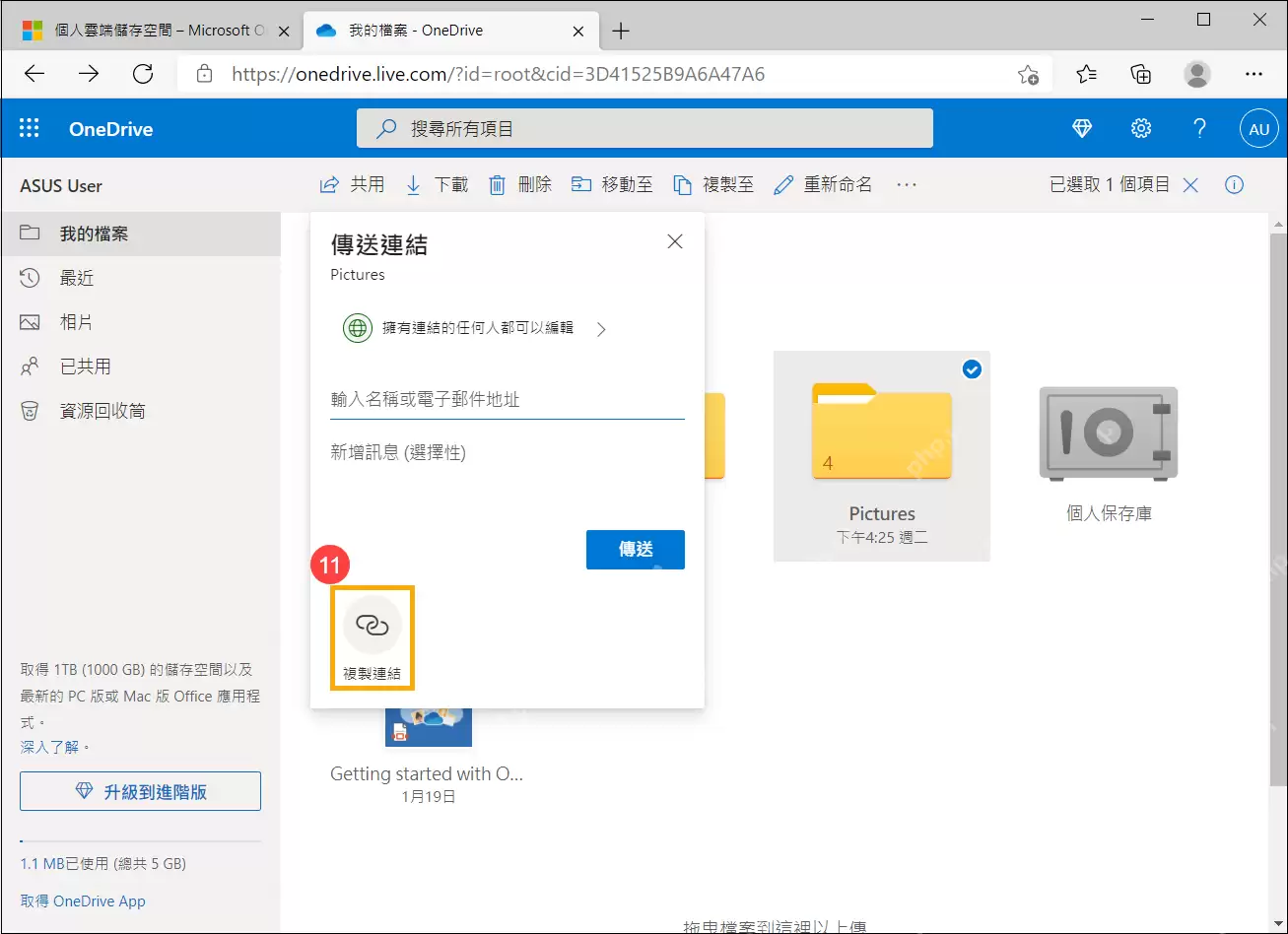
Task: Open the 個人保存庫 vault item
Action: [1109, 456]
